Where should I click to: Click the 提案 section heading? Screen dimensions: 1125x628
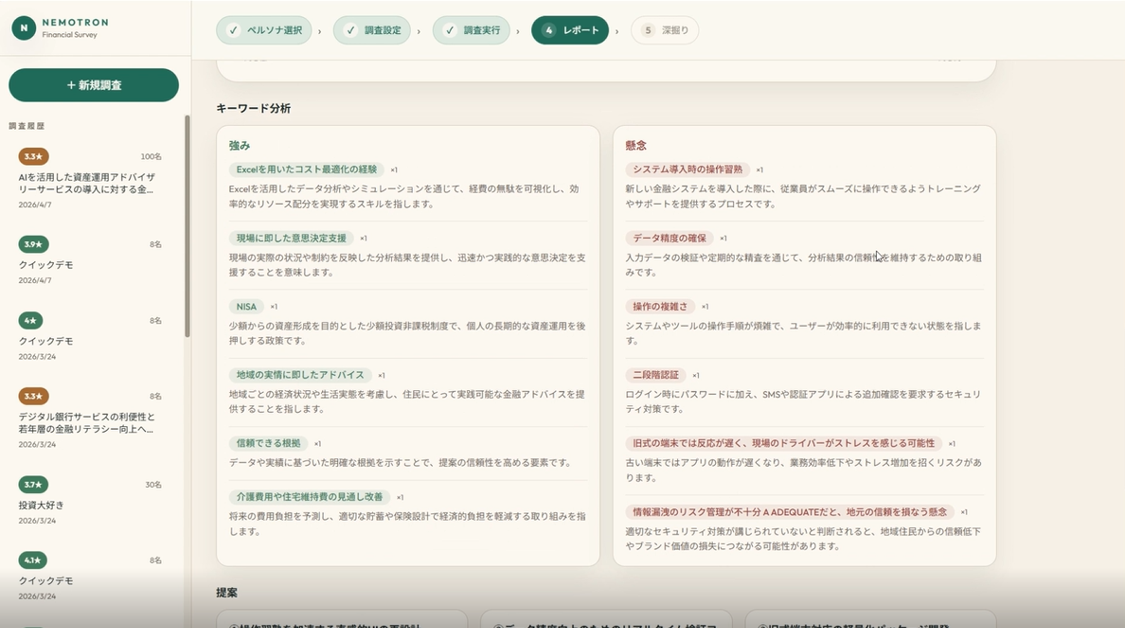pos(227,593)
